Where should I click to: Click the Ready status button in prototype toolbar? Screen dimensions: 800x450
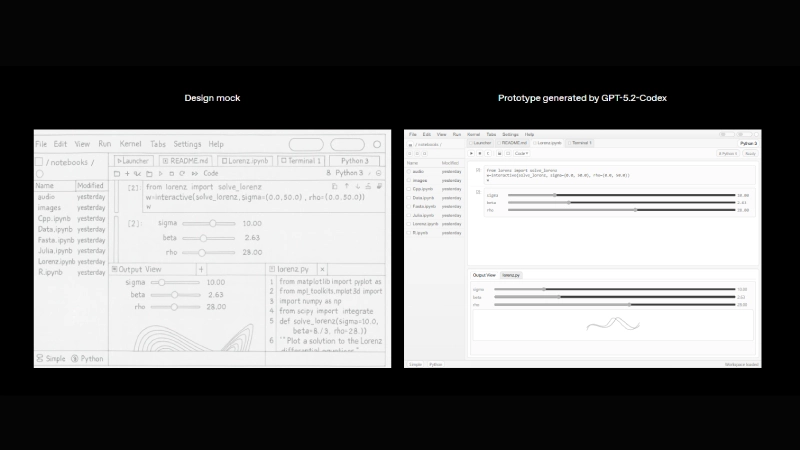tap(750, 153)
